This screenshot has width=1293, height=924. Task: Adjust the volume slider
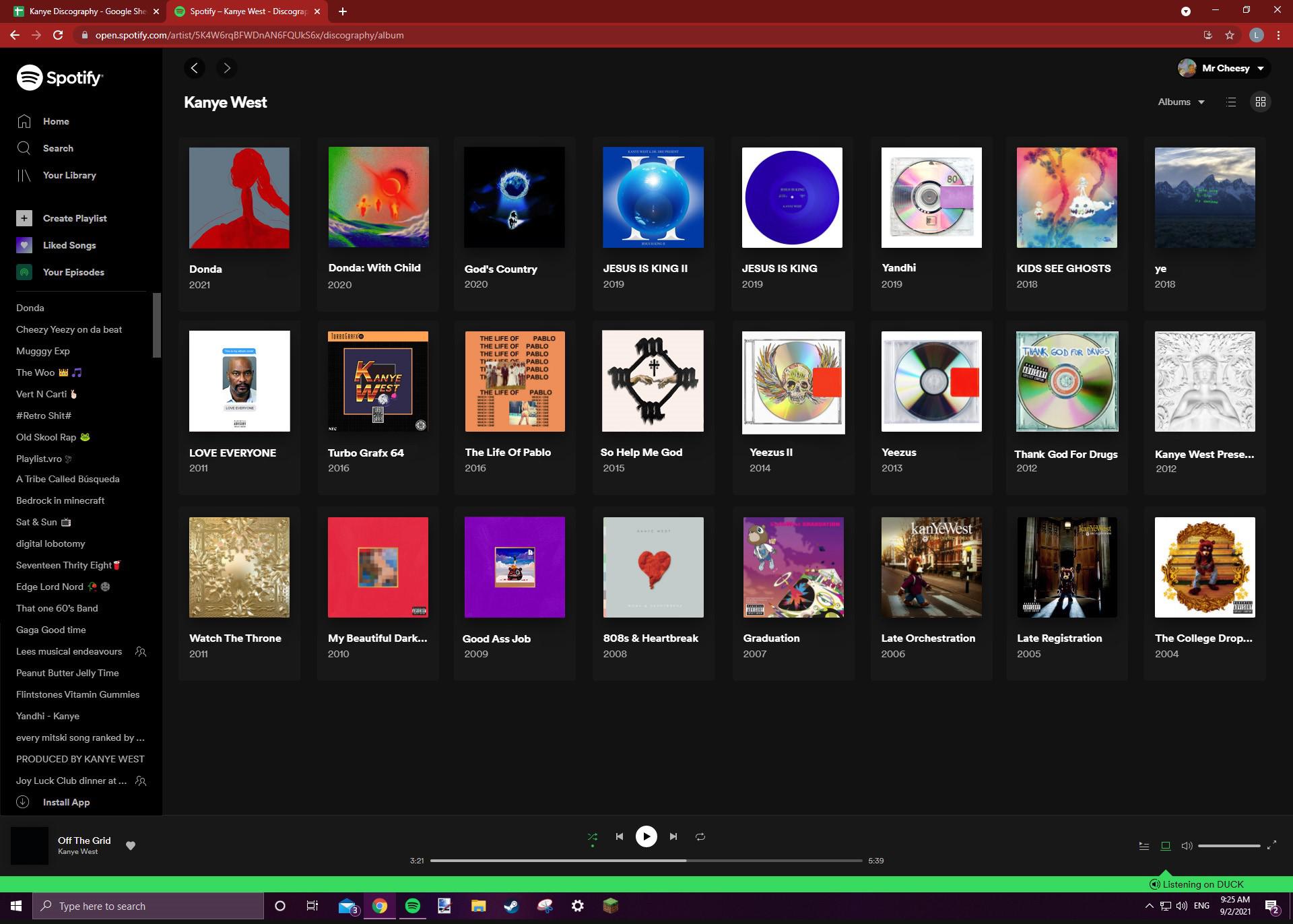pyautogui.click(x=1230, y=845)
